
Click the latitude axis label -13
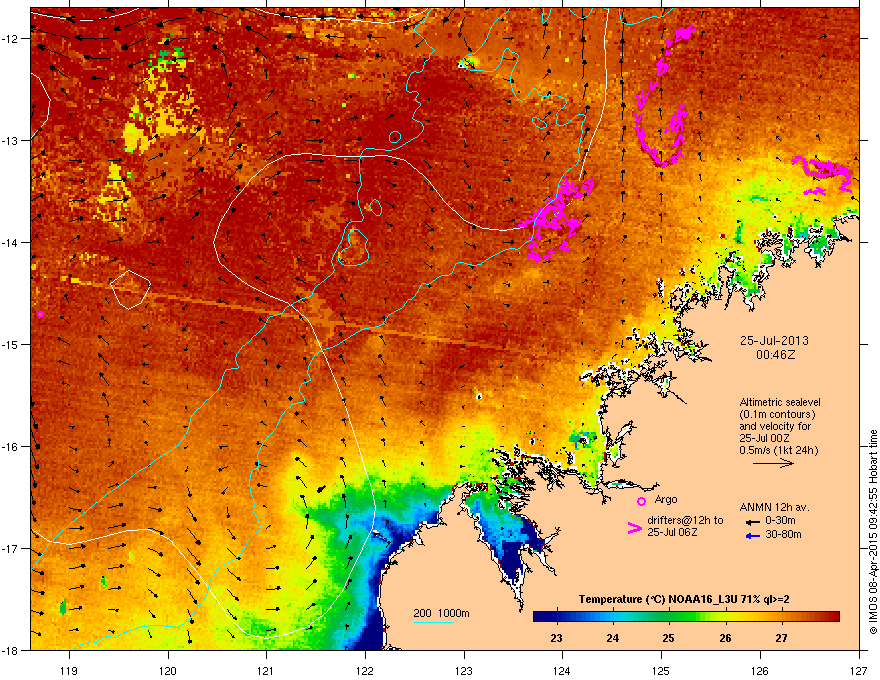click(x=9, y=140)
